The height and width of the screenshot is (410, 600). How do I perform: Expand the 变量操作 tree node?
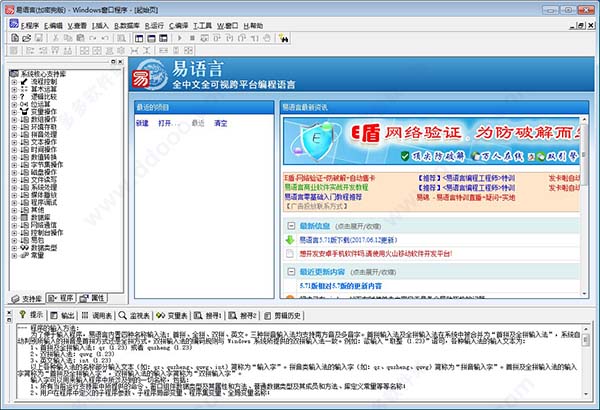(x=14, y=112)
